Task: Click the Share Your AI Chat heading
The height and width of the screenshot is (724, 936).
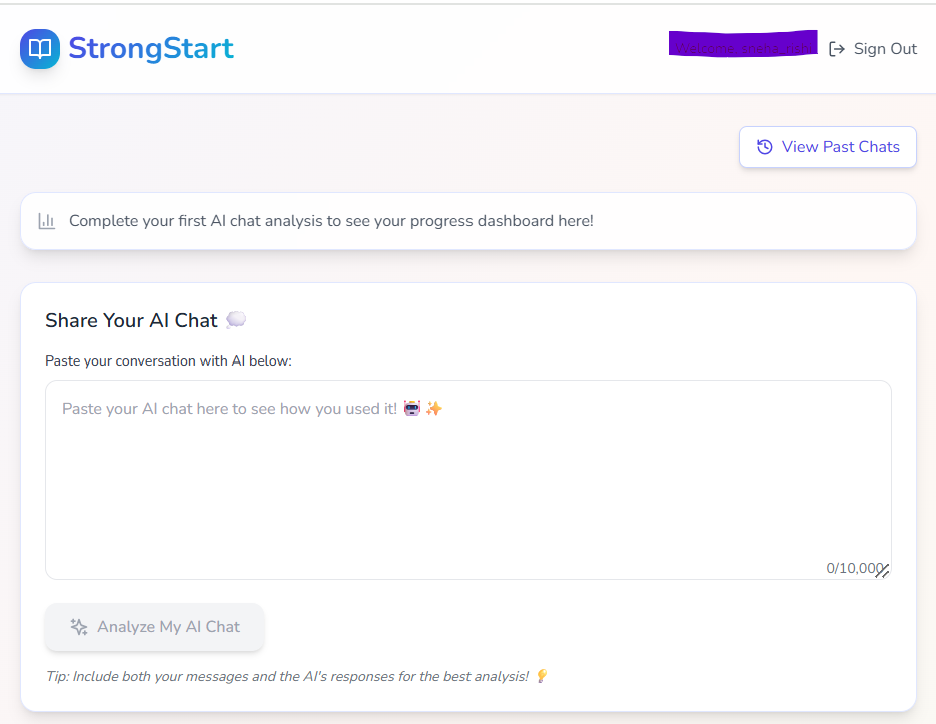Action: 131,320
